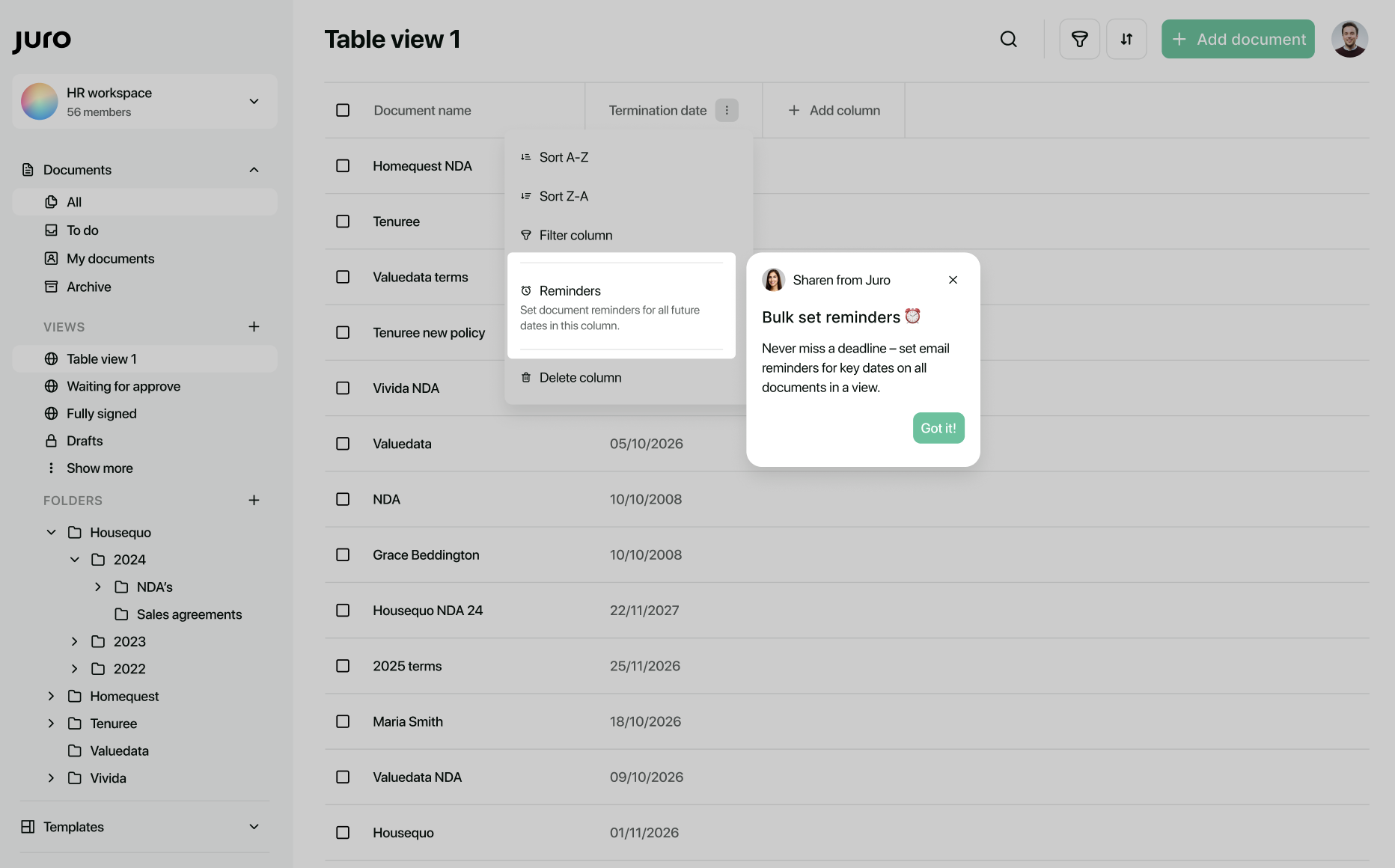Open the Valuedata NDA document
Image resolution: width=1395 pixels, height=868 pixels.
[417, 777]
